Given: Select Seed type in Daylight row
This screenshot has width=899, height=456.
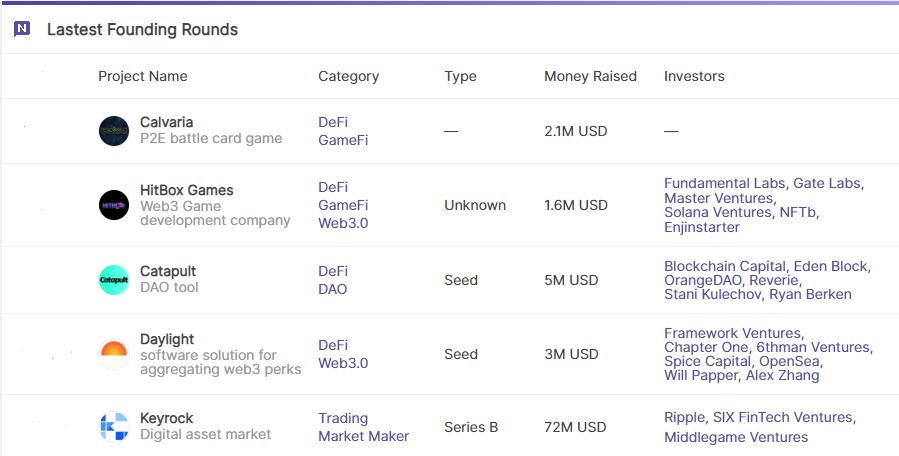Looking at the screenshot, I should pyautogui.click(x=461, y=354).
